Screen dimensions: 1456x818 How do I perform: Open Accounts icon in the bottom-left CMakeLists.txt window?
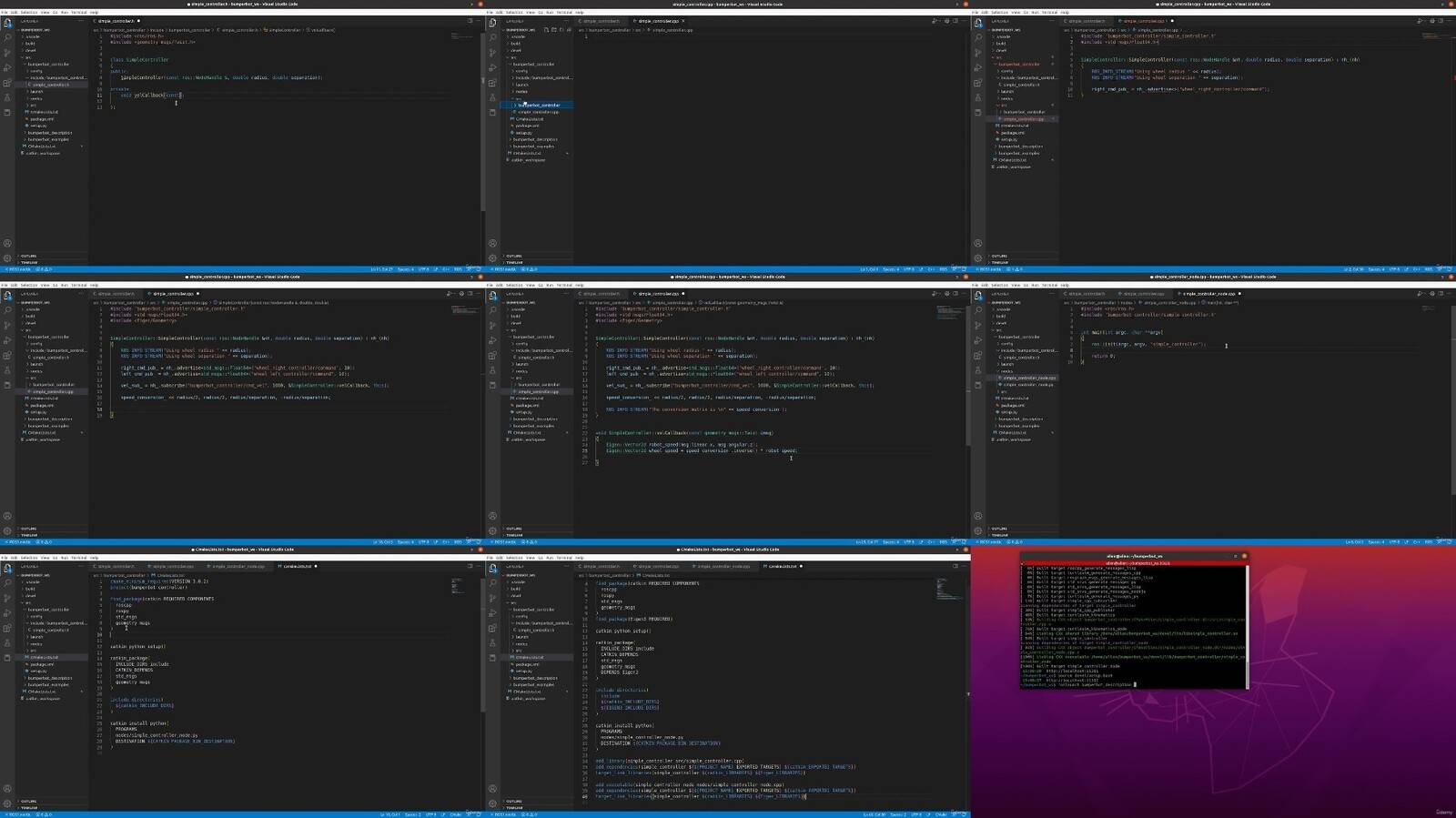coord(7,789)
